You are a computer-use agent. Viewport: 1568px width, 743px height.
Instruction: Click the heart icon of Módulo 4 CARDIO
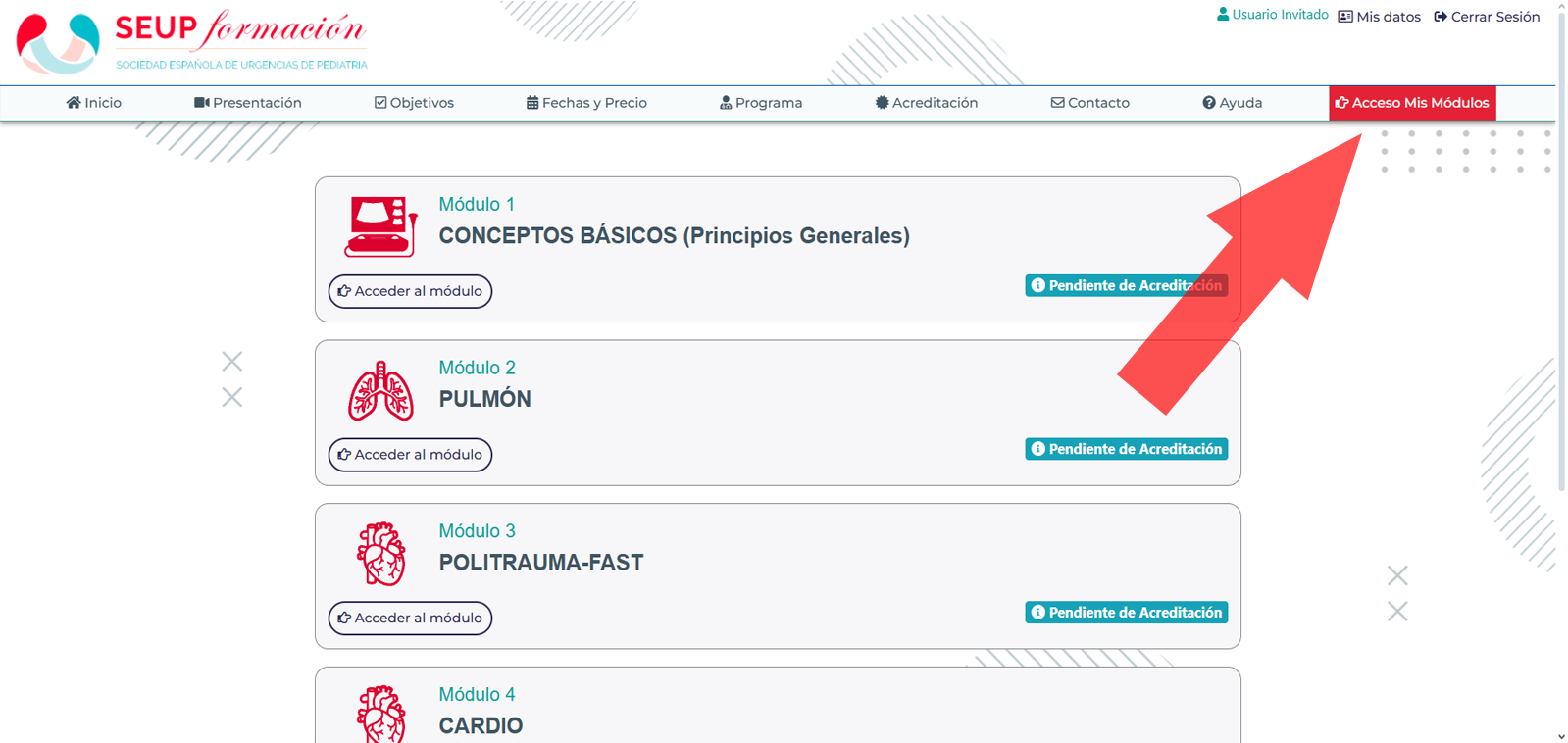click(x=380, y=714)
